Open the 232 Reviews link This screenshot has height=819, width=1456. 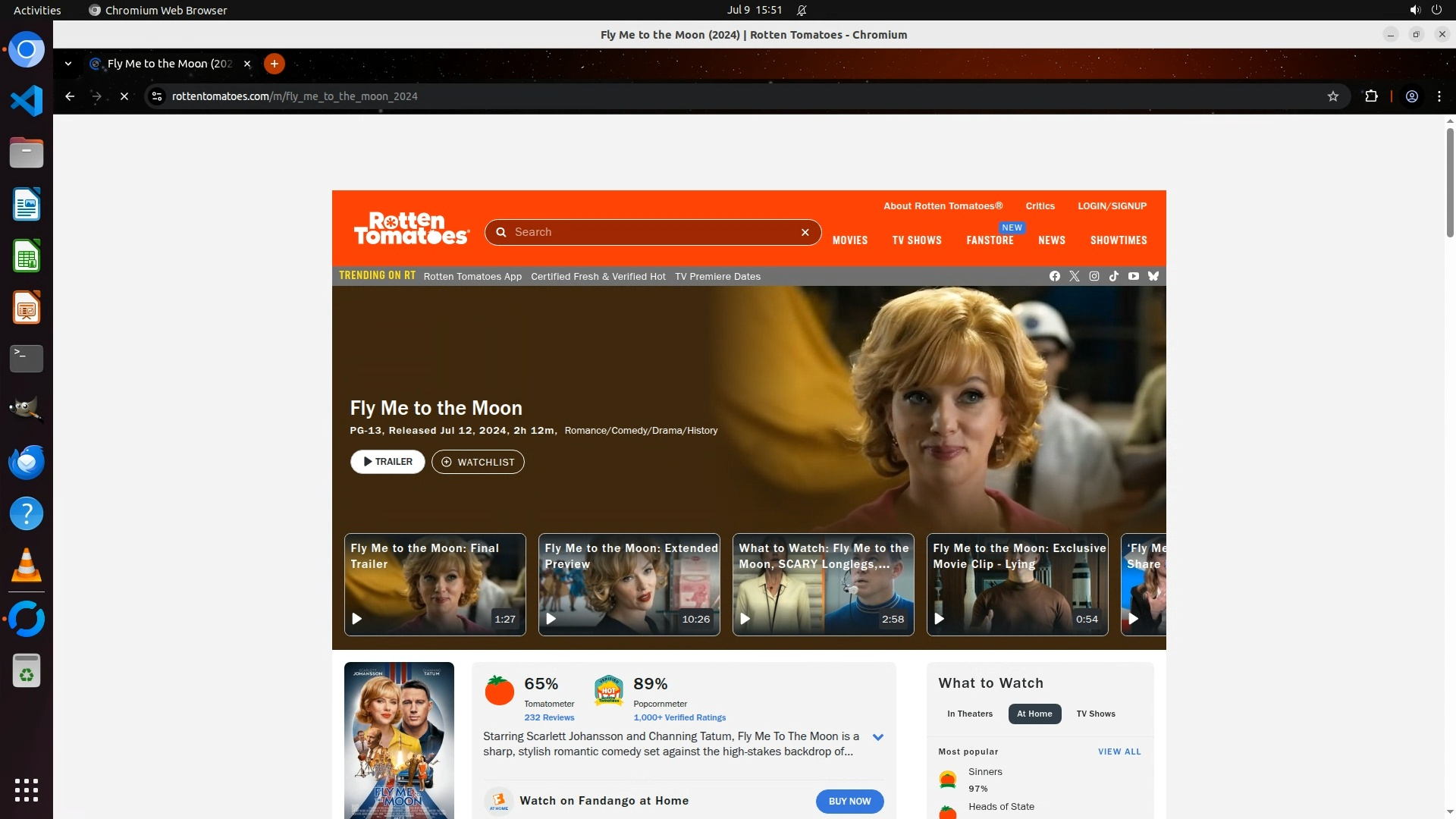(x=549, y=717)
